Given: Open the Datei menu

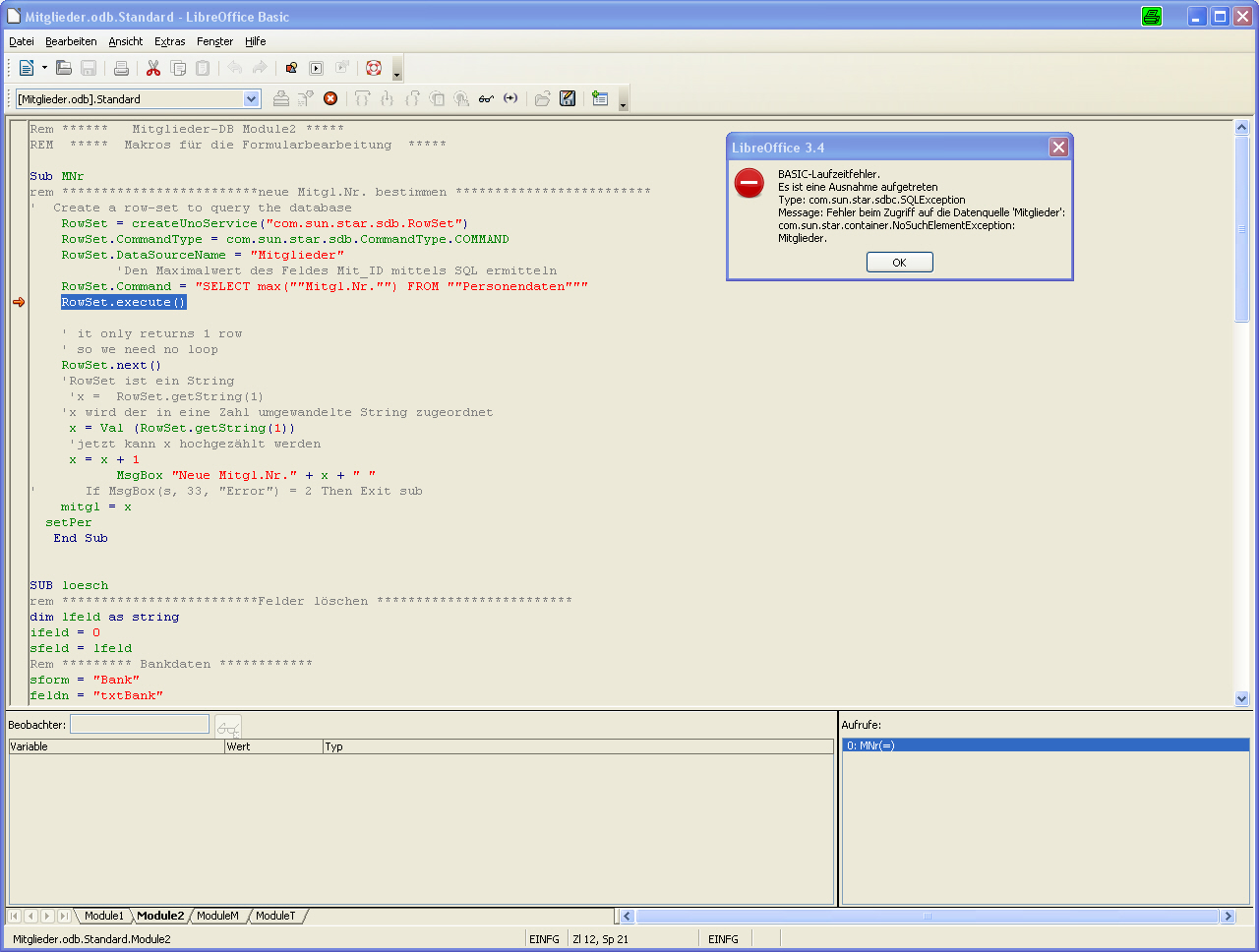Looking at the screenshot, I should 22,41.
